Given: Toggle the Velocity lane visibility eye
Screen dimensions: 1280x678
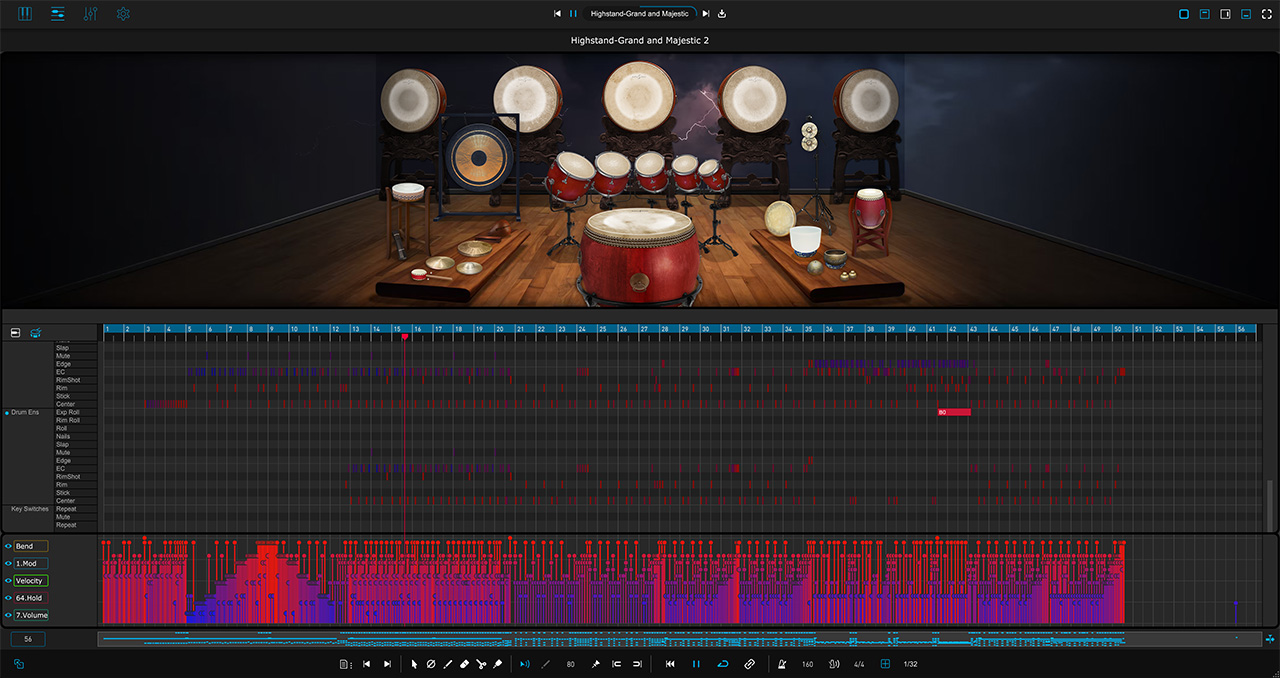Looking at the screenshot, I should click(x=8, y=581).
